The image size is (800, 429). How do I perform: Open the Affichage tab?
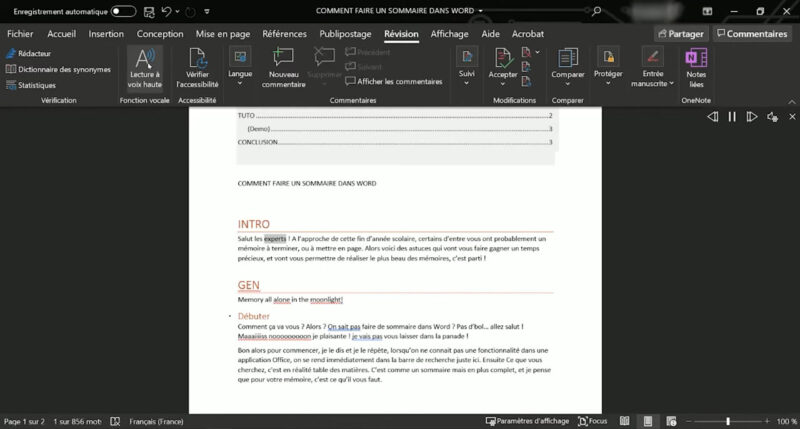(x=449, y=33)
